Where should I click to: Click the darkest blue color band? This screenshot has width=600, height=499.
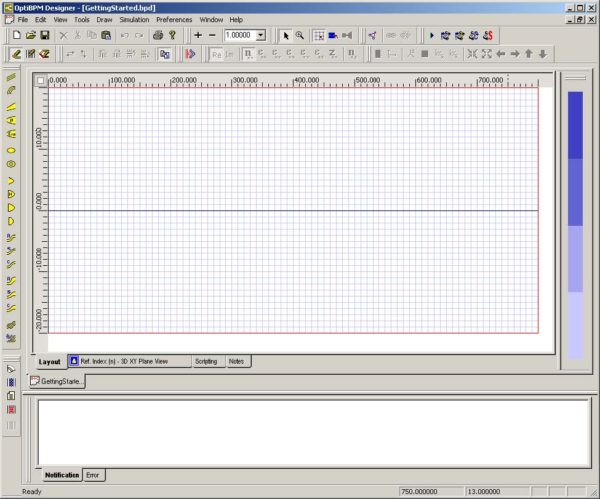[575, 125]
